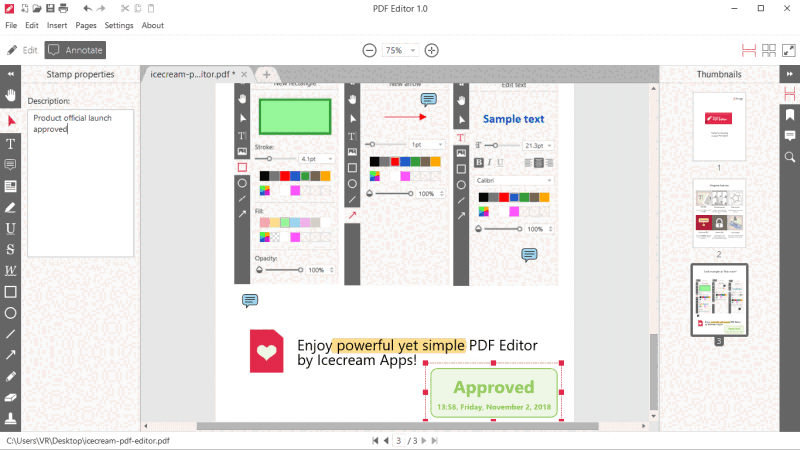800x450 pixels.
Task: Open the Edit menu
Action: (32, 25)
